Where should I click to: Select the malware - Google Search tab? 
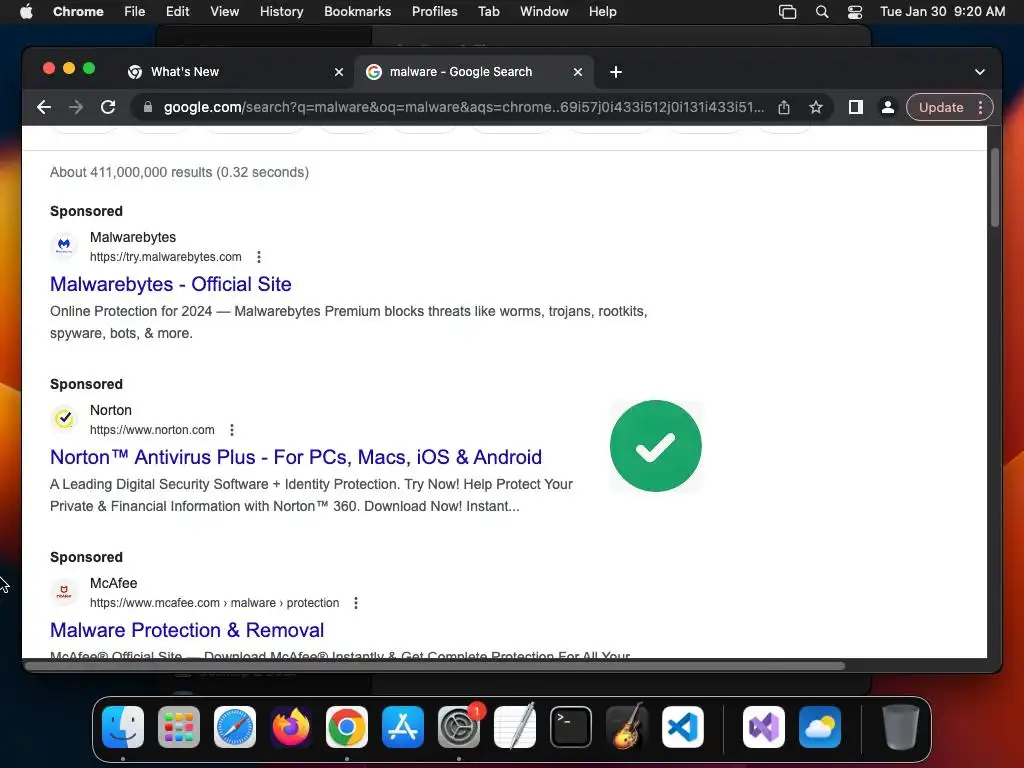click(x=473, y=72)
